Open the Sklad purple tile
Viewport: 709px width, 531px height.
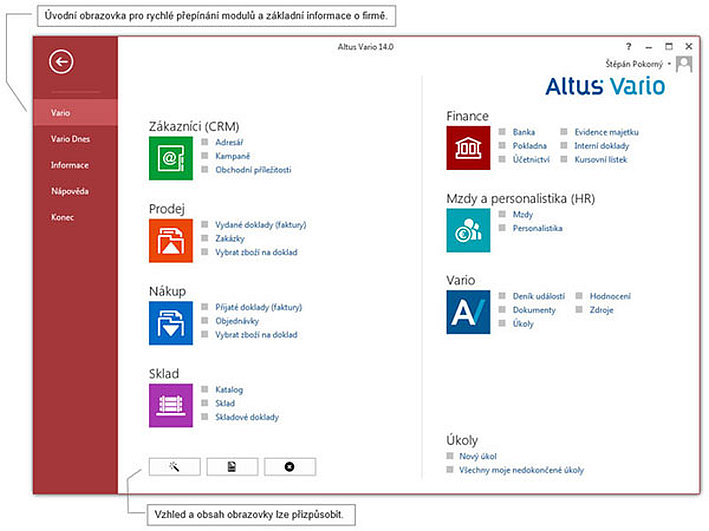(x=171, y=405)
